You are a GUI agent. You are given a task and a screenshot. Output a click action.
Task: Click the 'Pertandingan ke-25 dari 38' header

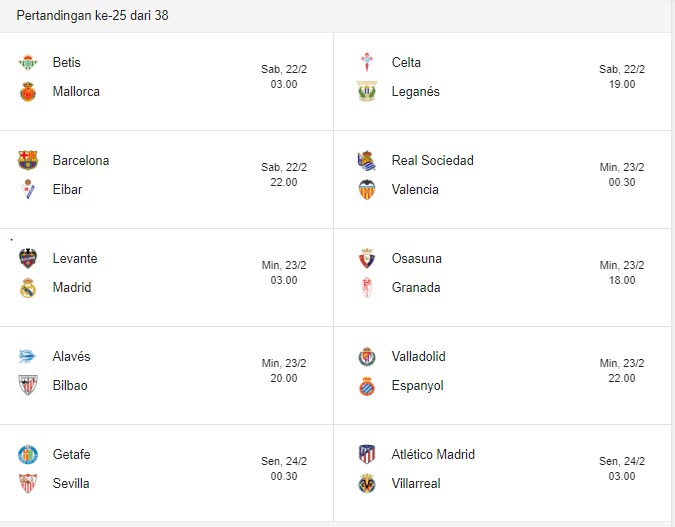(92, 16)
